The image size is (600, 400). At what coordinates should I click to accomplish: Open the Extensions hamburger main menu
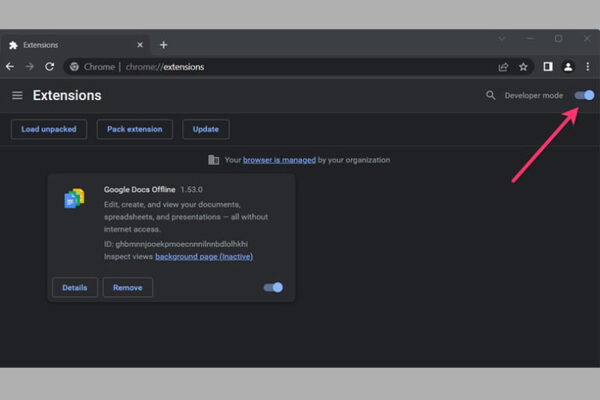point(17,95)
